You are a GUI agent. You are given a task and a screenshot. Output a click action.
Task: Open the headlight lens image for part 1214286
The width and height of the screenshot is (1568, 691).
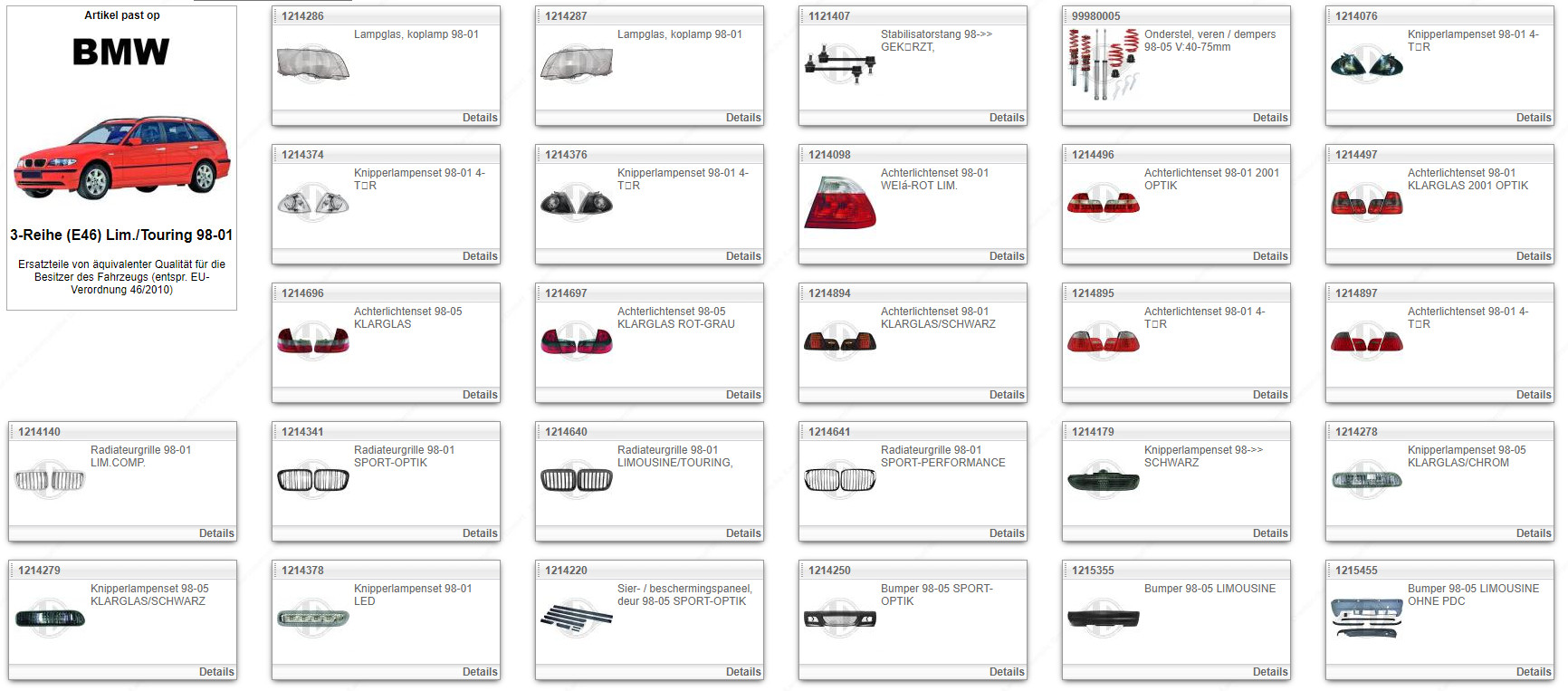click(x=313, y=64)
